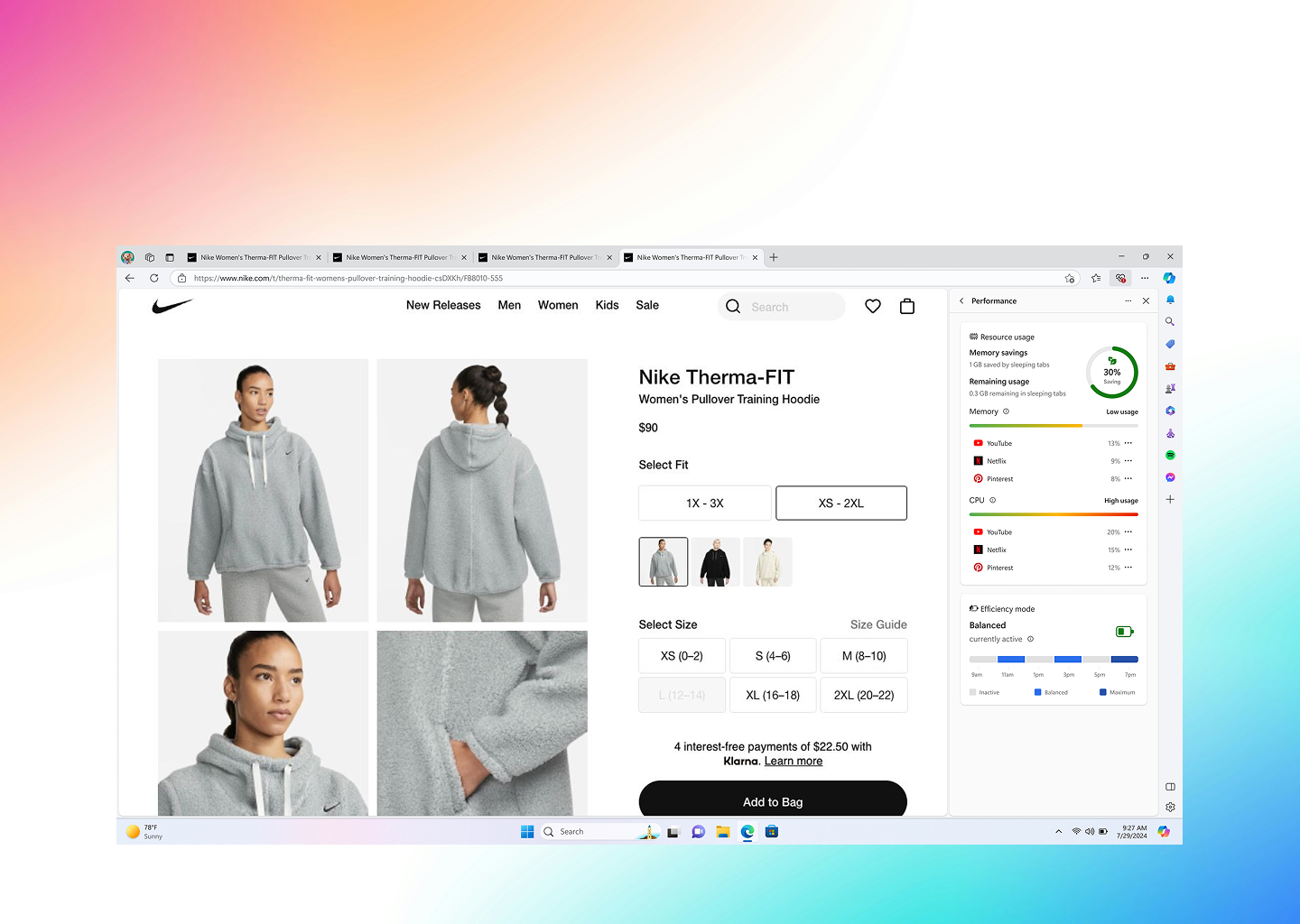The height and width of the screenshot is (924, 1300).
Task: Open Memory info icon in the Performance panel
Action: tap(1006, 411)
